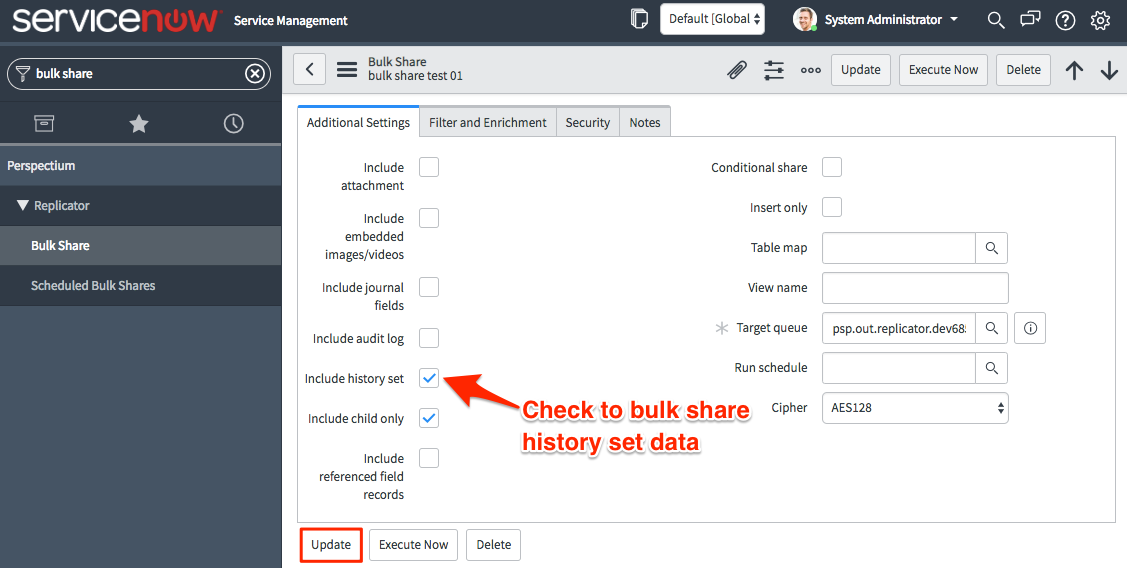The width and height of the screenshot is (1127, 568).
Task: Open the Connect chat sidebar icon
Action: pos(1031,19)
